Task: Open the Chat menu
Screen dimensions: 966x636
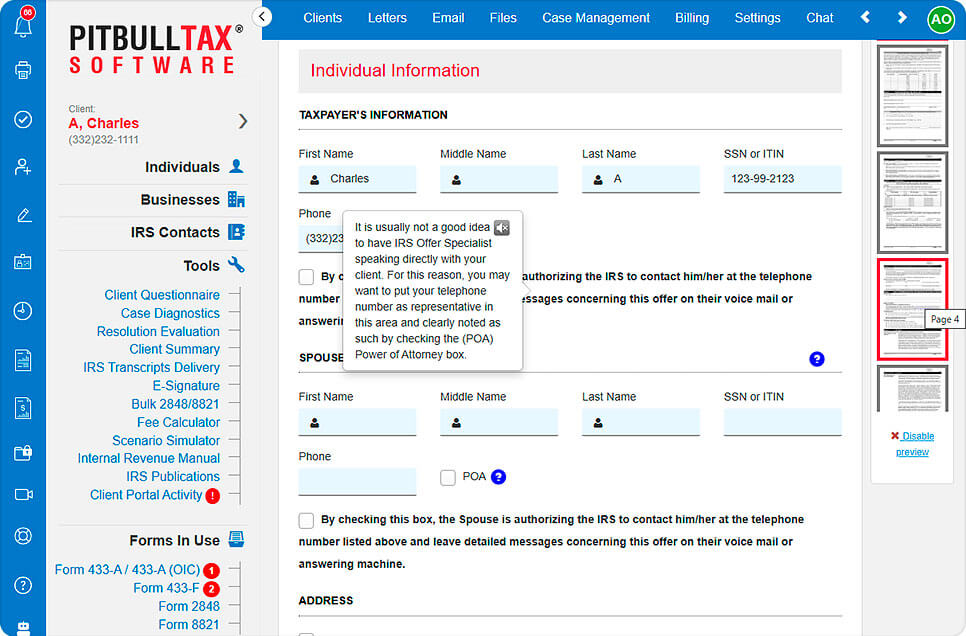Action: [819, 18]
